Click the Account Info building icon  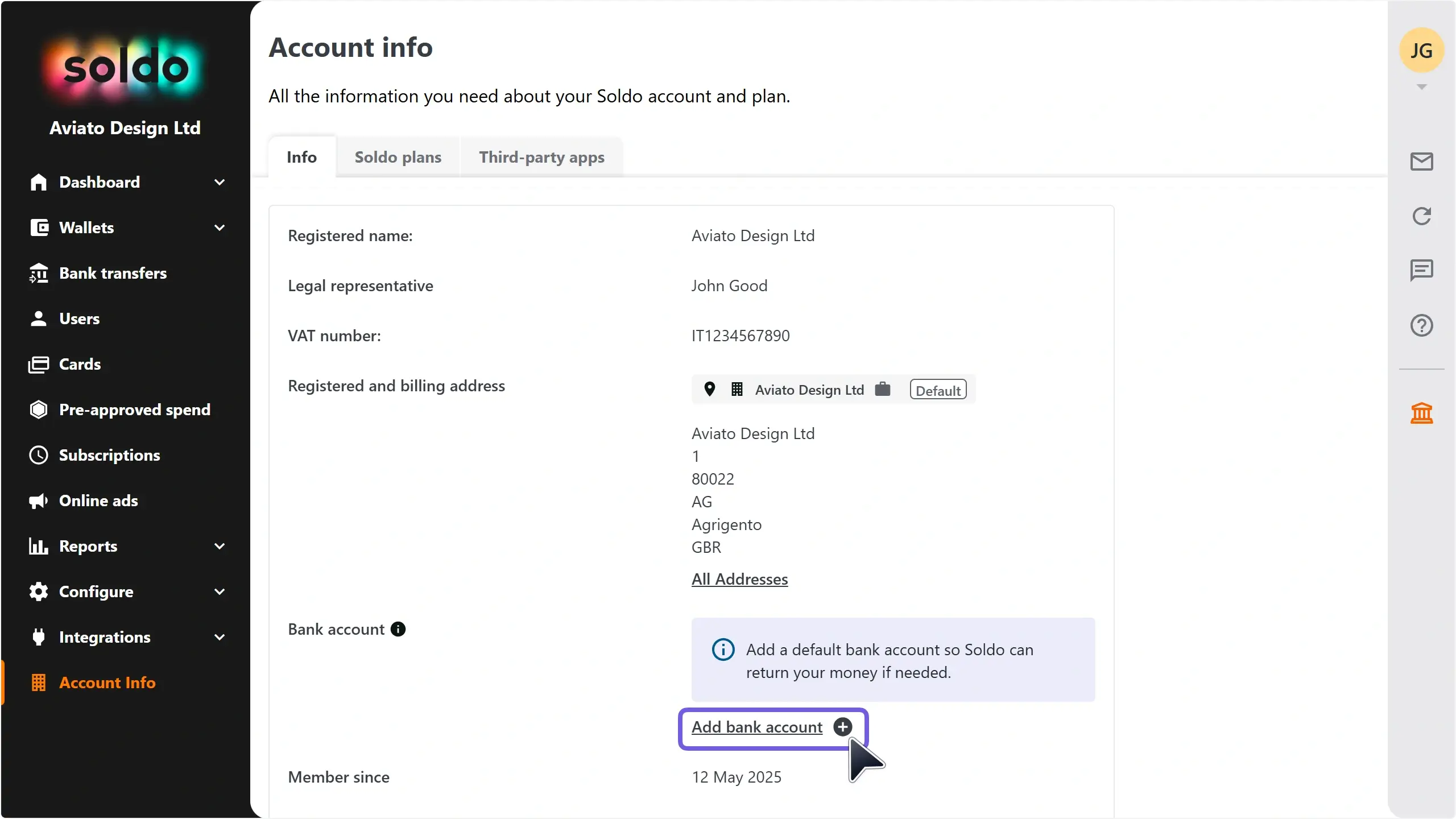point(39,682)
